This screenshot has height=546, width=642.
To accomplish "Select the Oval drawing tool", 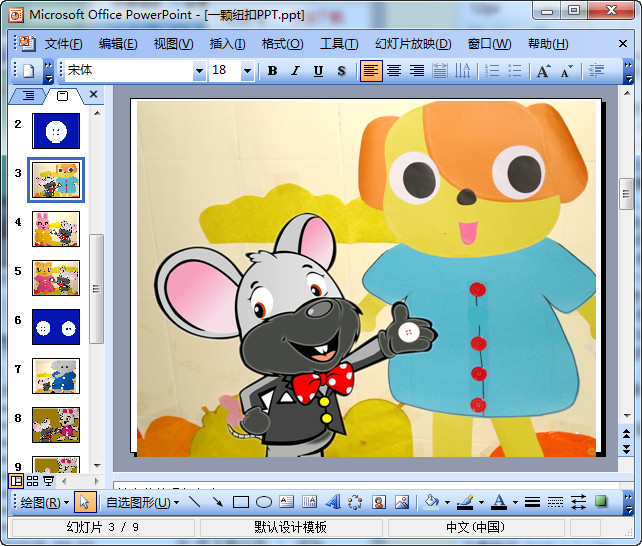I will click(x=264, y=502).
